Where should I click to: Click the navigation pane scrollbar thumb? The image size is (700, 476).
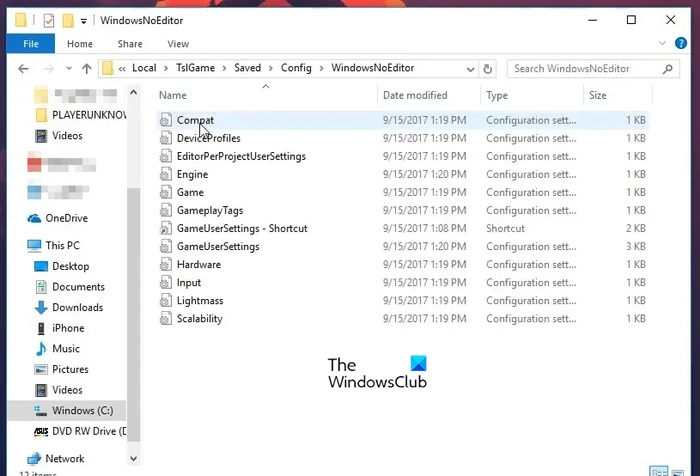click(x=133, y=314)
